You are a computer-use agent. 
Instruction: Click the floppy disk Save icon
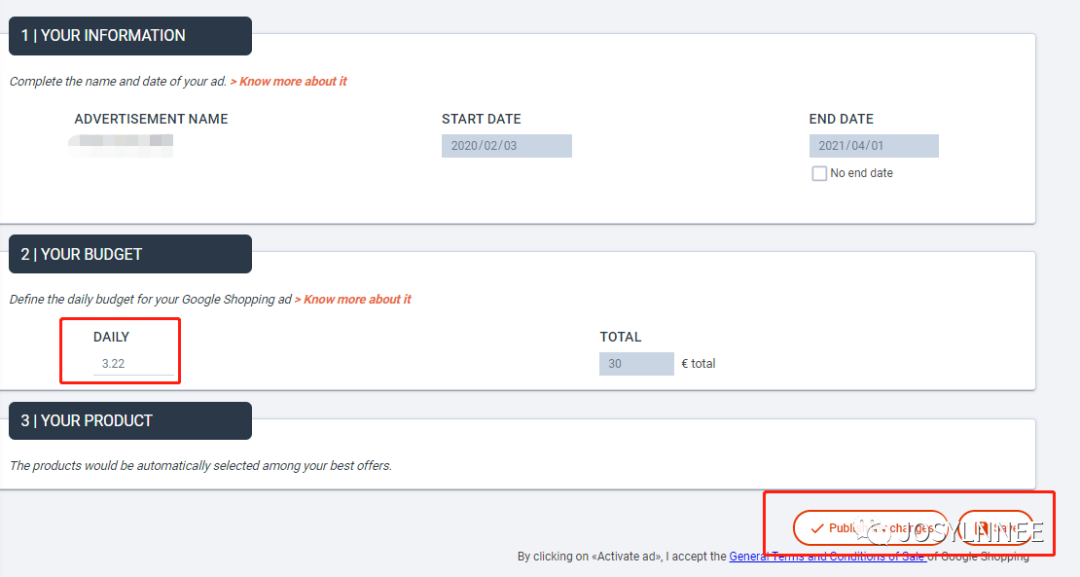tap(982, 528)
